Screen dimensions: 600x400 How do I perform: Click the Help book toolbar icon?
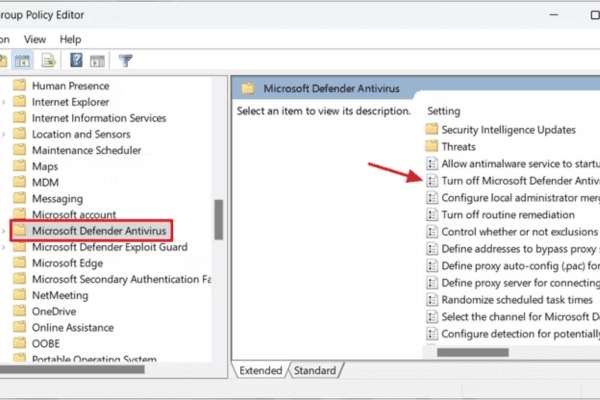coord(76,60)
